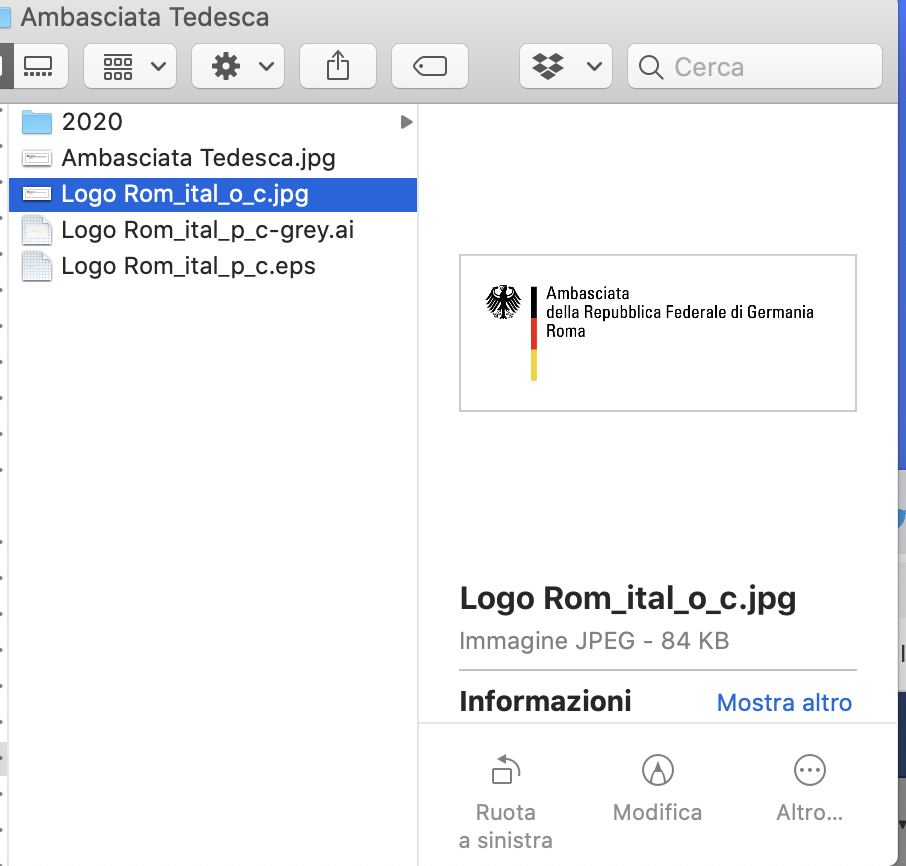Viewport: 906px width, 866px height.
Task: Select Logo Rom_ital_p_c.eps file
Action: [x=213, y=266]
